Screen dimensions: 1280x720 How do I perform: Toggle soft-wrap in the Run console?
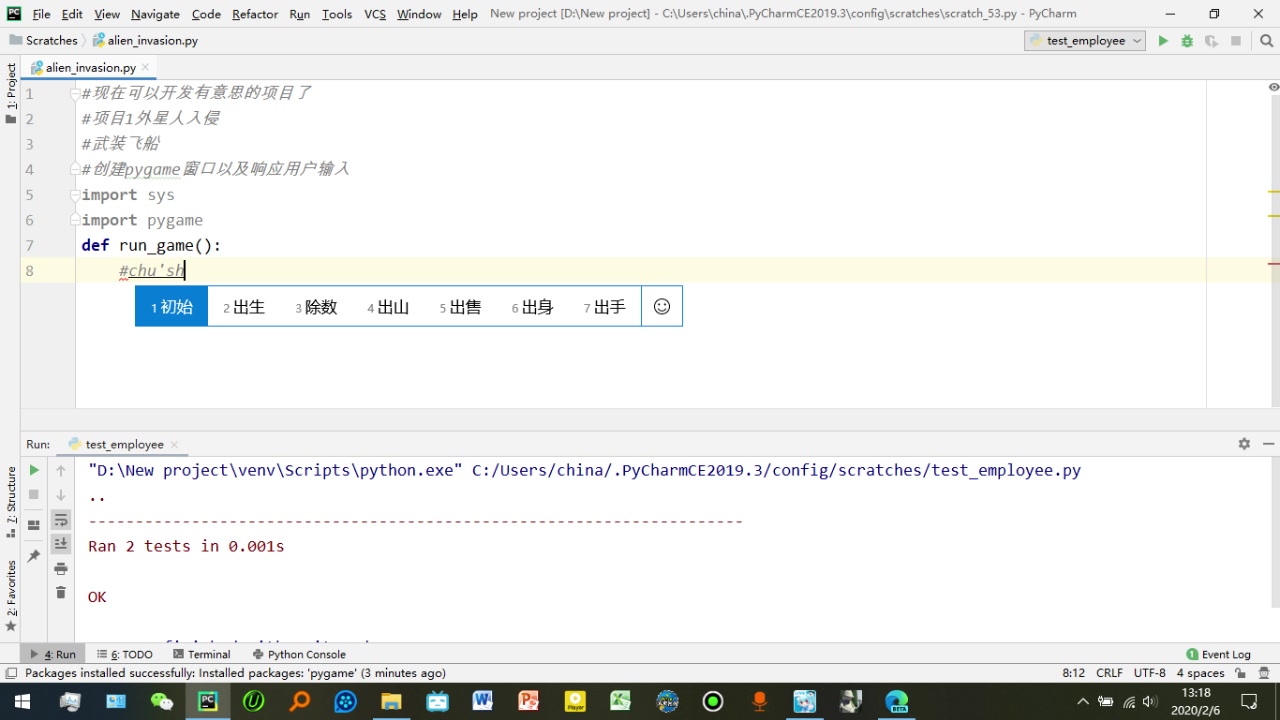(x=60, y=519)
